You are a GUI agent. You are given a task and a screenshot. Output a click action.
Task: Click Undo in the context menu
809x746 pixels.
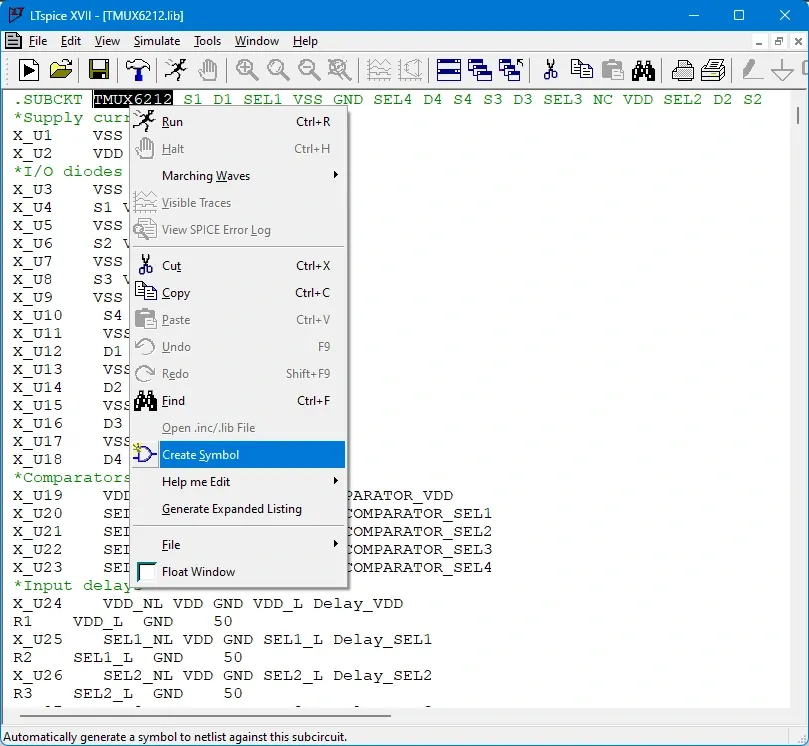[239, 347]
